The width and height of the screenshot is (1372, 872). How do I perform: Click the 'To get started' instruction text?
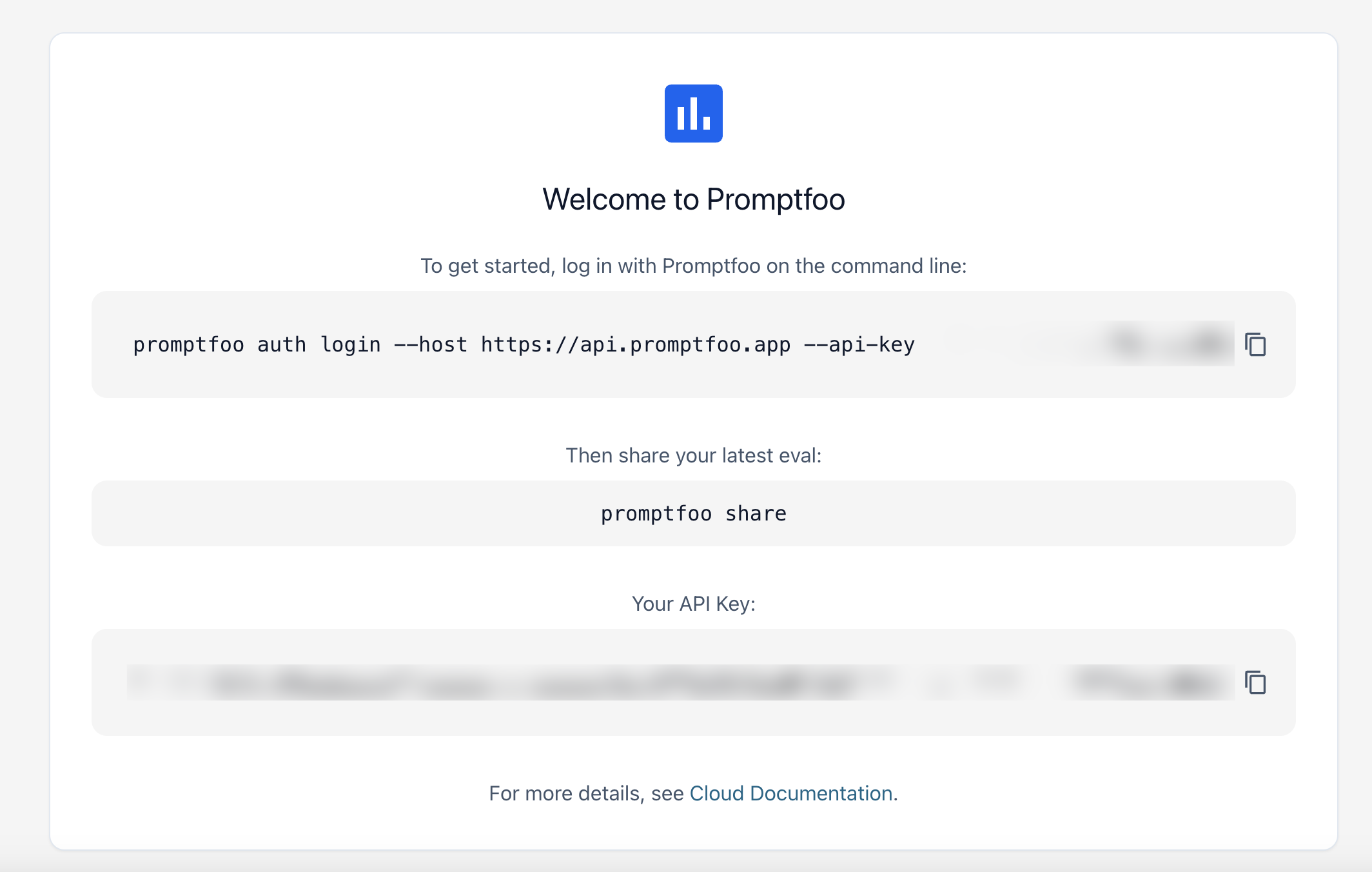693,265
